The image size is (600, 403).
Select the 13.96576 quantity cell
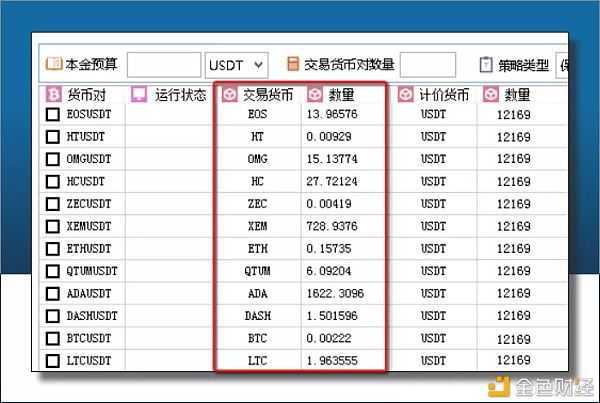tap(342, 114)
